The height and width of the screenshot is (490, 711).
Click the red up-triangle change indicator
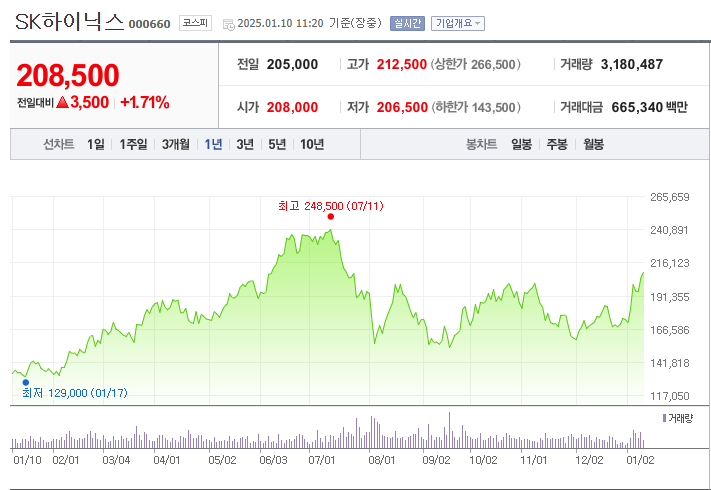[62, 102]
